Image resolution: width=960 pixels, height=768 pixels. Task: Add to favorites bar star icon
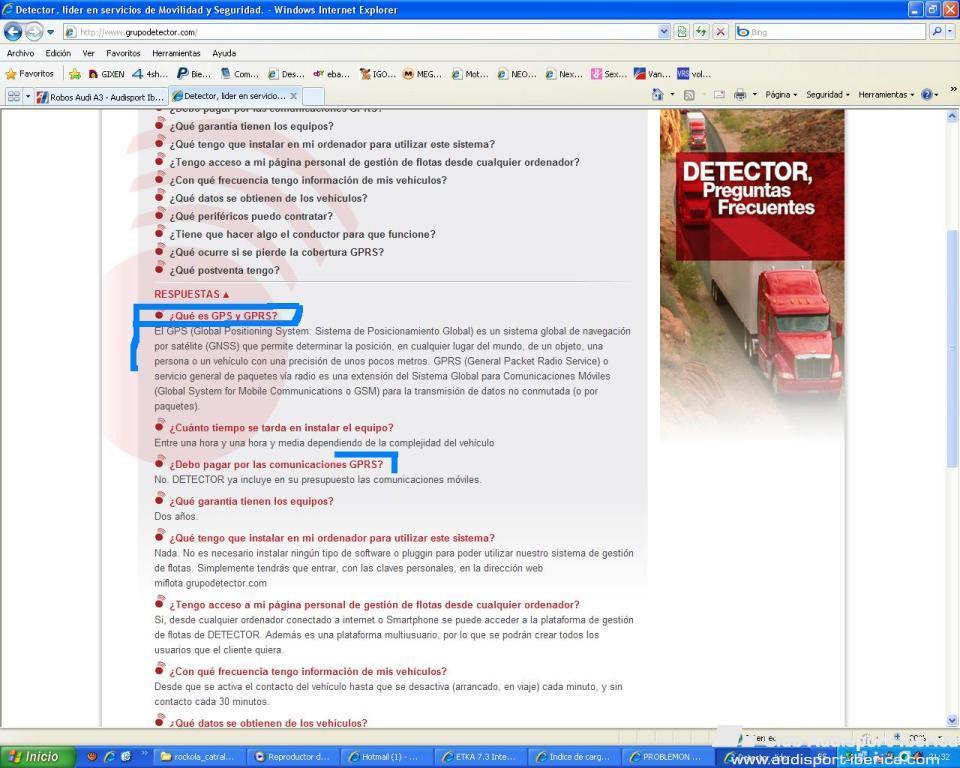pos(75,74)
